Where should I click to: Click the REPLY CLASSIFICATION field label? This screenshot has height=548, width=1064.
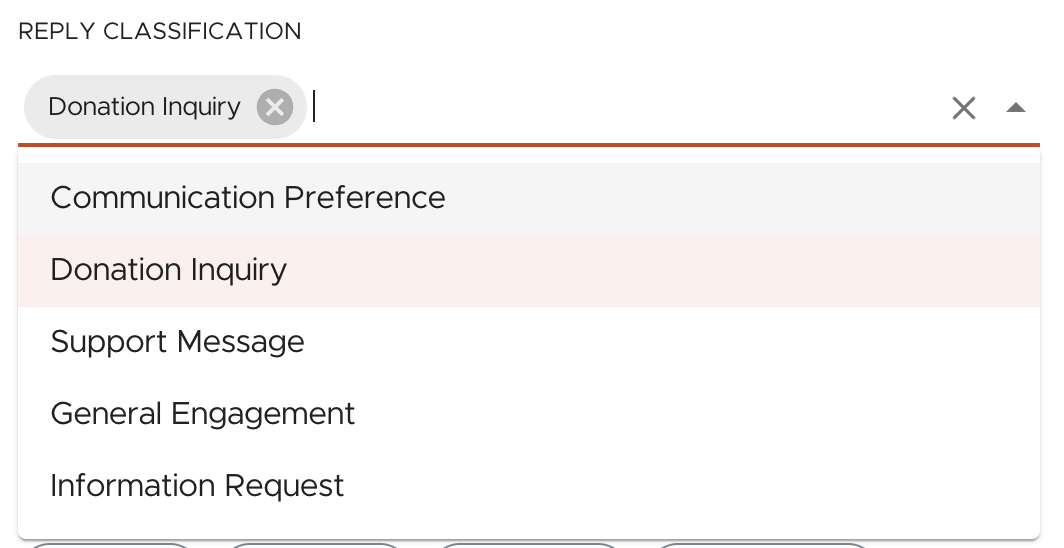click(x=160, y=31)
